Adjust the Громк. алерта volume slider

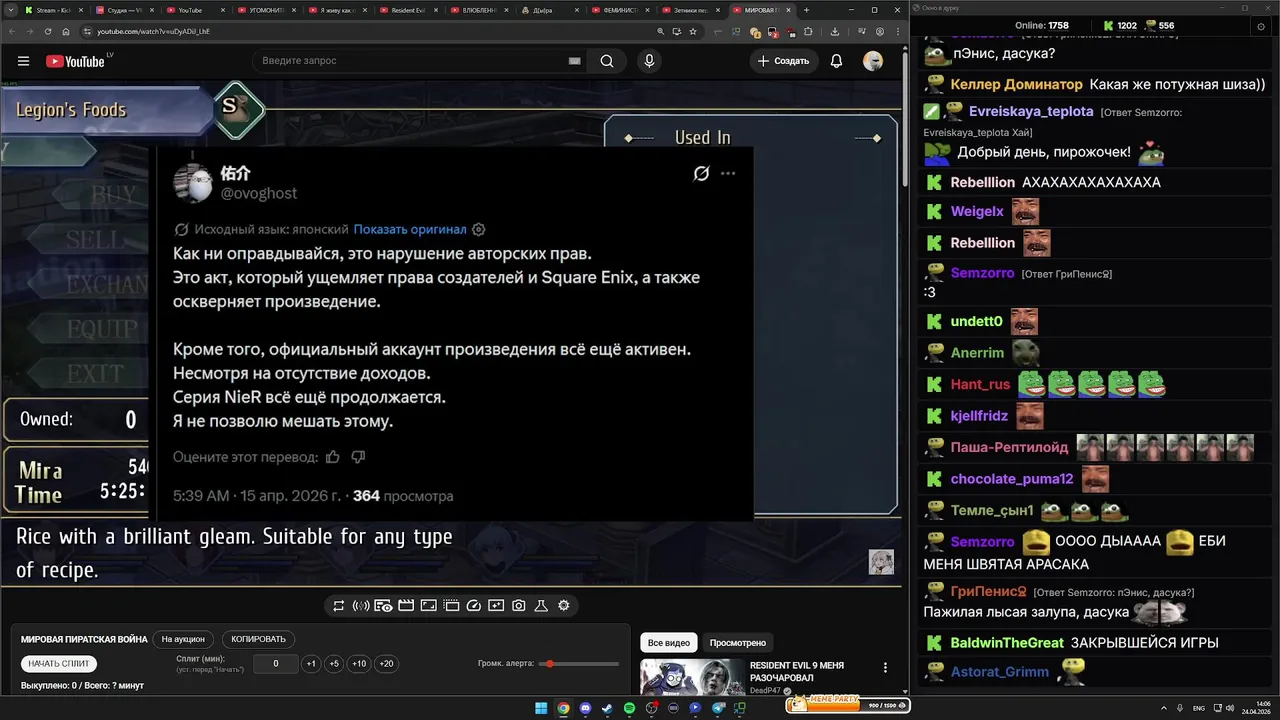(579, 664)
